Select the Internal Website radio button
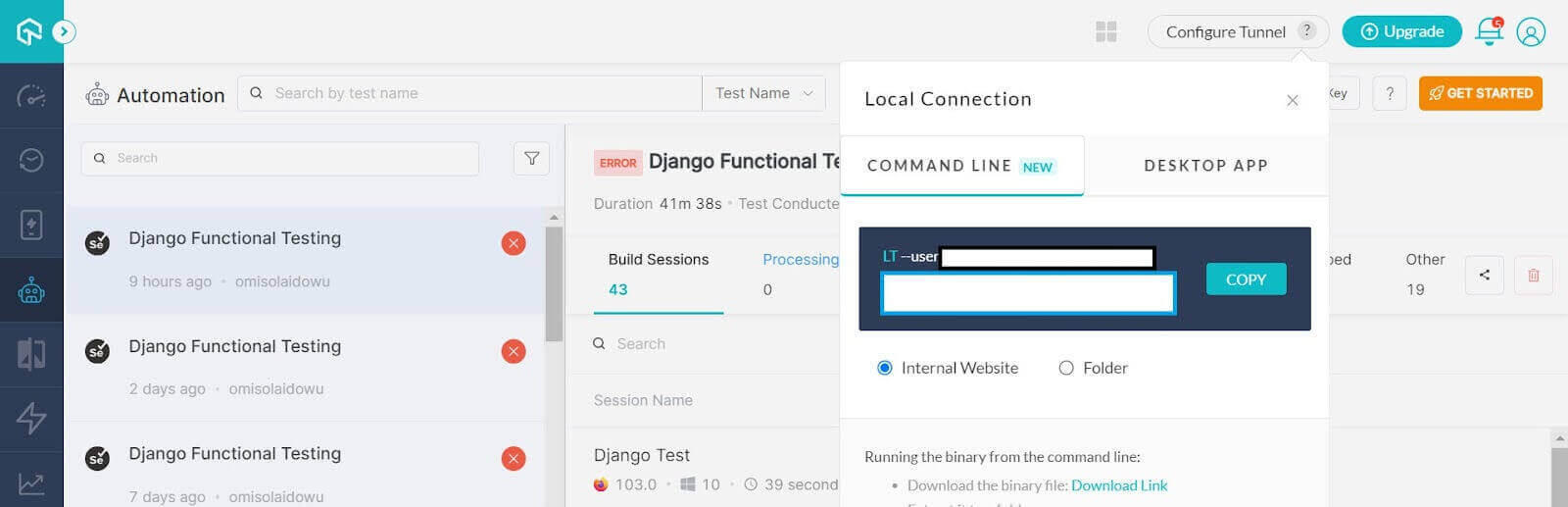 click(885, 368)
